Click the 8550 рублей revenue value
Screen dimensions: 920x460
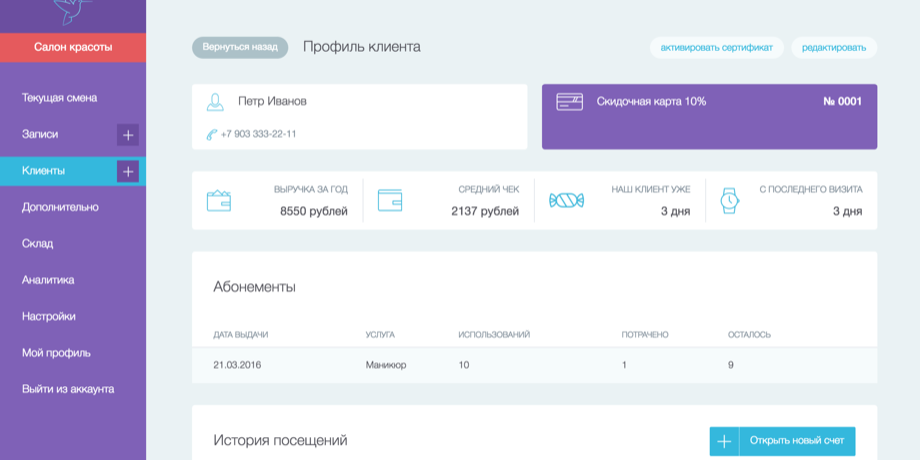(314, 212)
